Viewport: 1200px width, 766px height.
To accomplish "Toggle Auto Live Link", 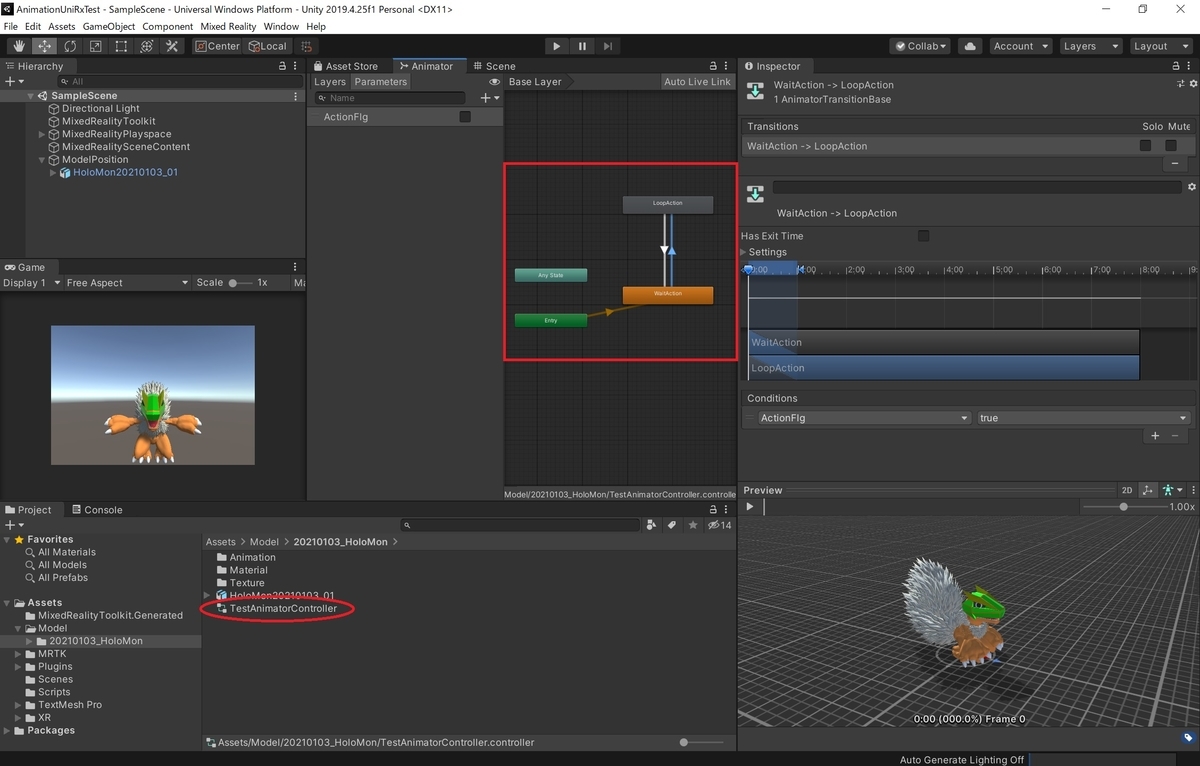I will tap(697, 82).
